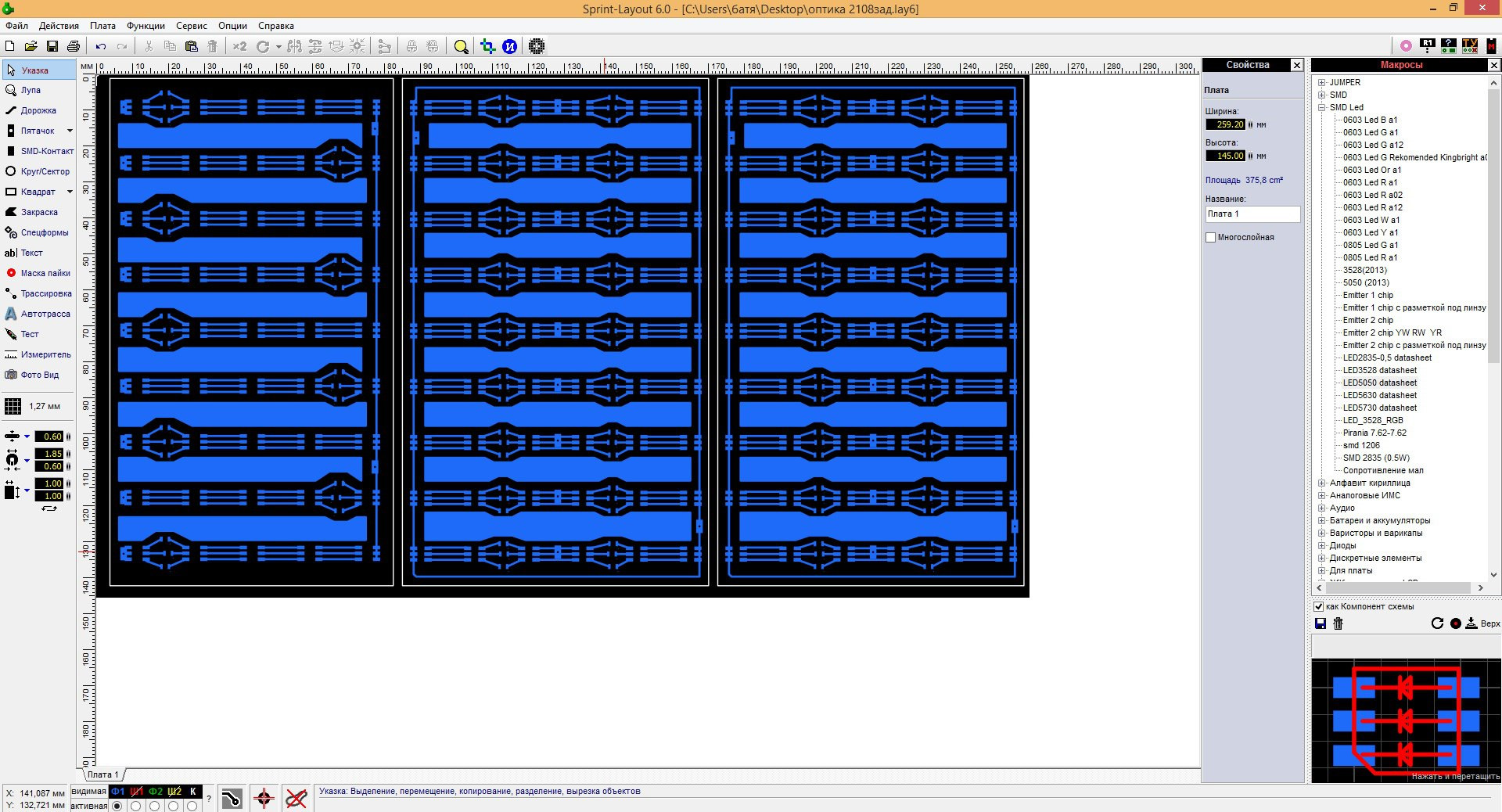1502x812 pixels.
Task: Open Фото Вид photo view
Action: (x=38, y=375)
